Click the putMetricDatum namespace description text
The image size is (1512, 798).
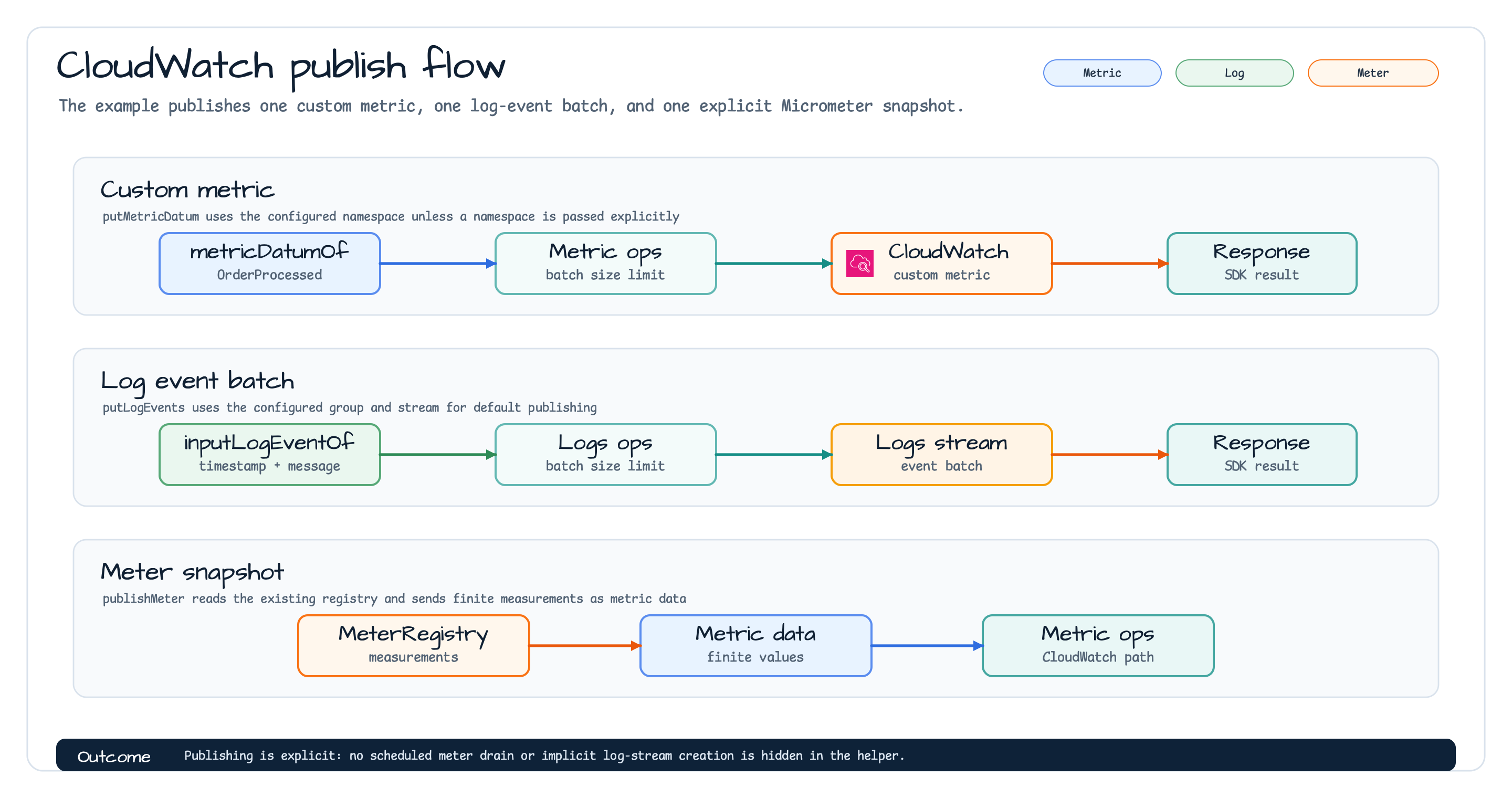(x=391, y=216)
